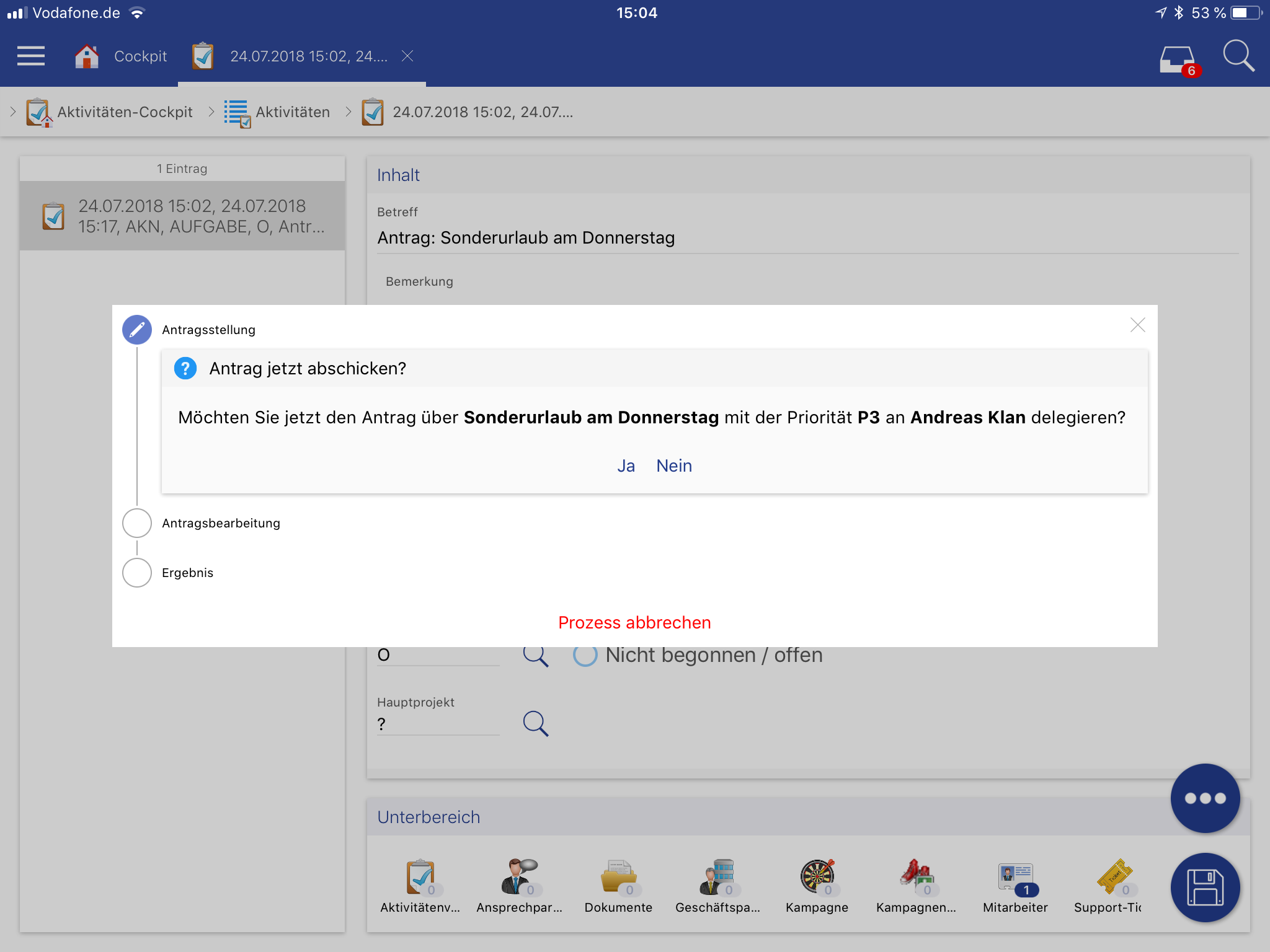Select the Ergebnis step circle
The height and width of the screenshot is (952, 1270).
point(137,573)
